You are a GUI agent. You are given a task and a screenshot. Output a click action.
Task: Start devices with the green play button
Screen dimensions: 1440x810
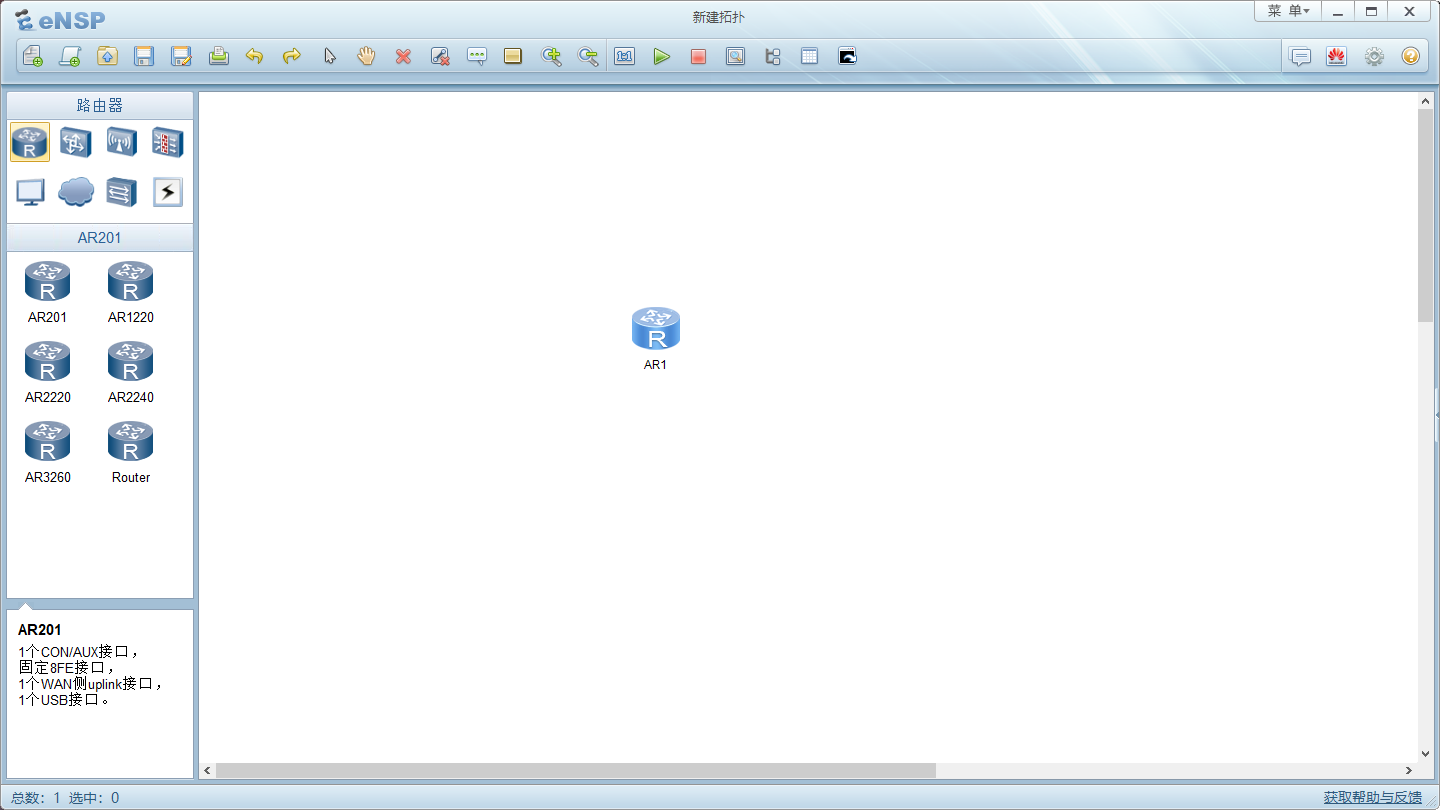(662, 57)
